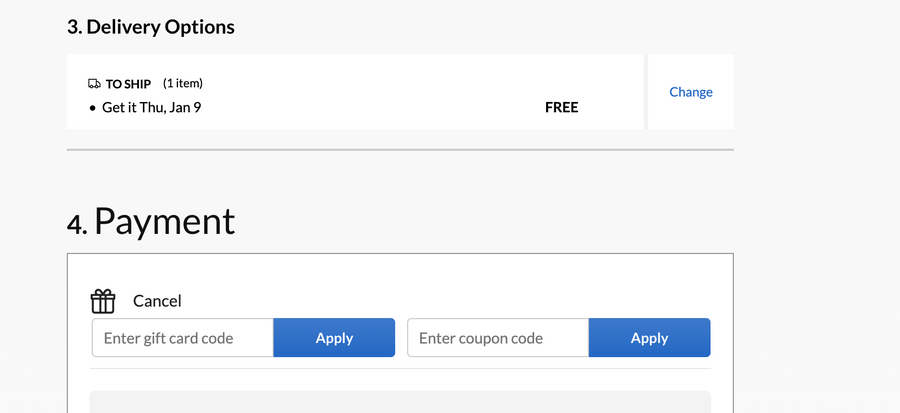Apply the coupon code
The width and height of the screenshot is (900, 413).
click(649, 338)
